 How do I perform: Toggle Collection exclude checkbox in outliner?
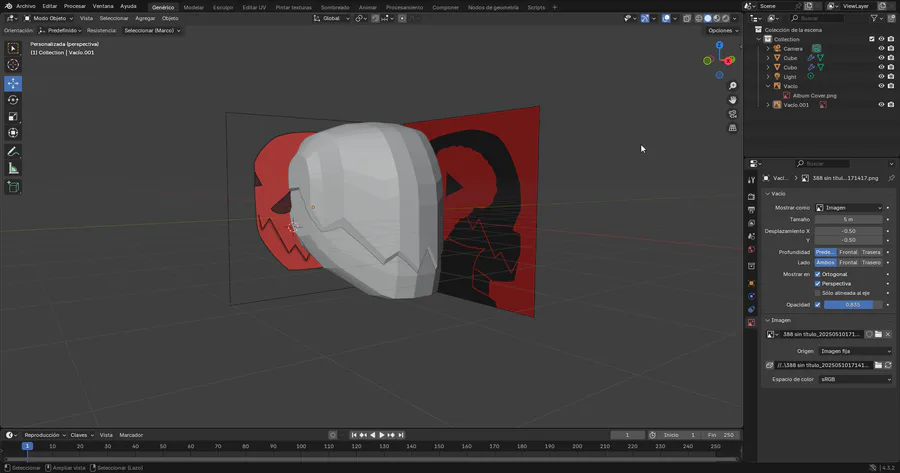pos(872,39)
